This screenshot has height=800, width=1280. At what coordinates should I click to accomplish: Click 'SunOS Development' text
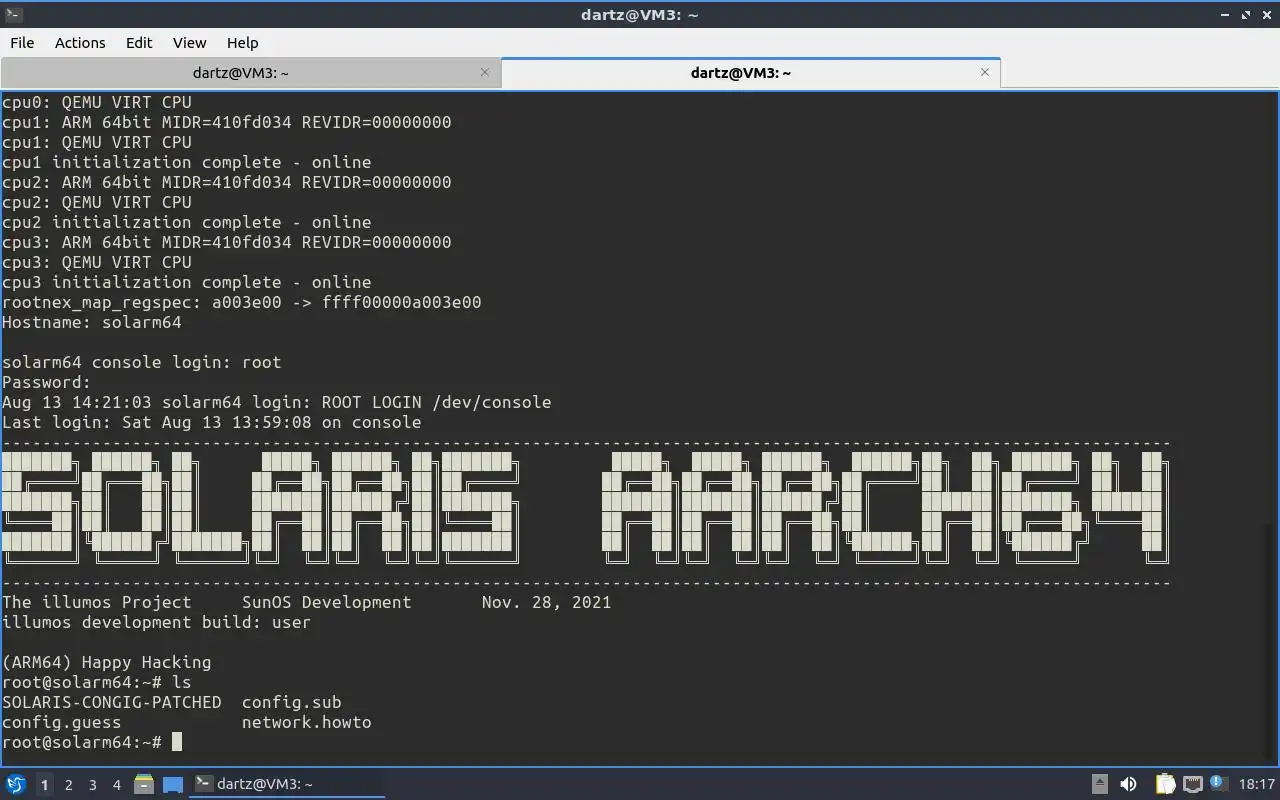pos(327,602)
